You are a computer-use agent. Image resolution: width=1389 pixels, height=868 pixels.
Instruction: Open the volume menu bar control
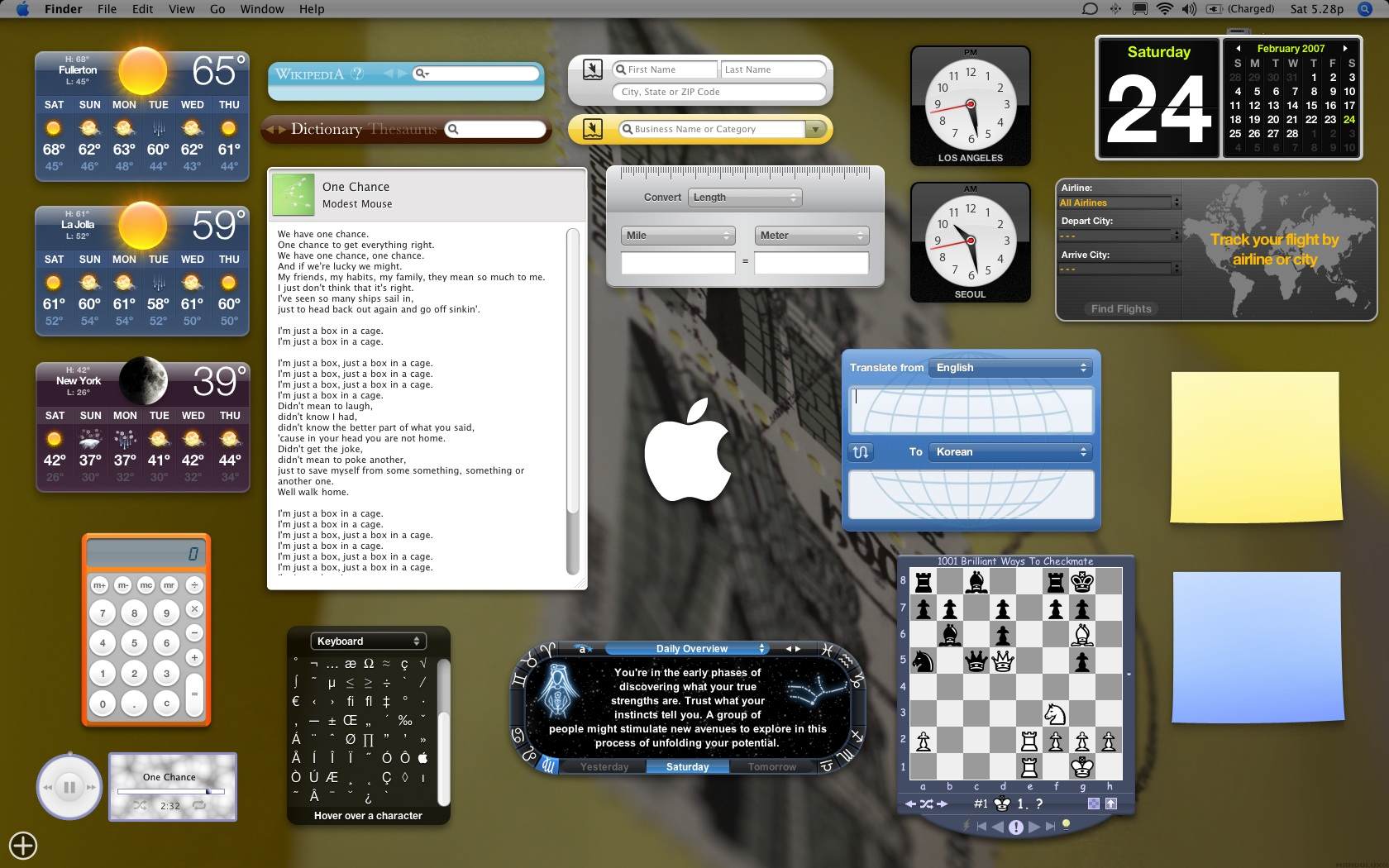pos(1189,9)
